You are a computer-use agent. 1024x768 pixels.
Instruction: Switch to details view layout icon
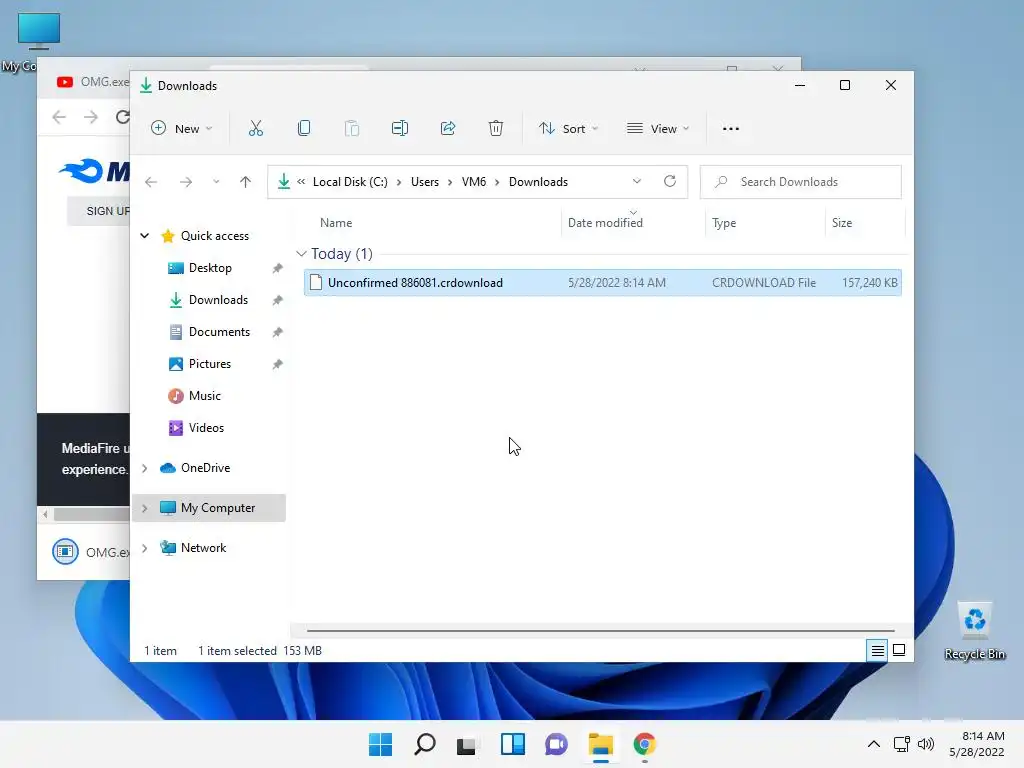pyautogui.click(x=877, y=650)
